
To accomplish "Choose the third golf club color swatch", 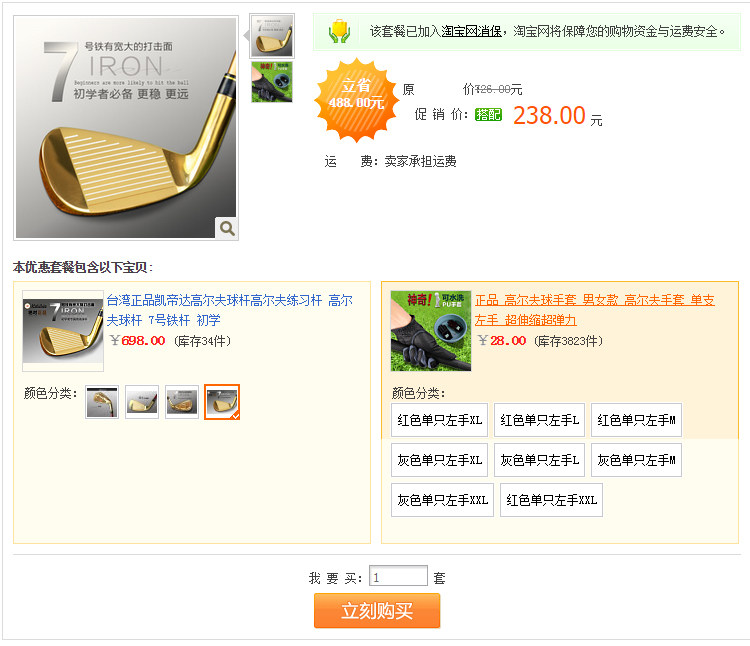I will [x=182, y=402].
